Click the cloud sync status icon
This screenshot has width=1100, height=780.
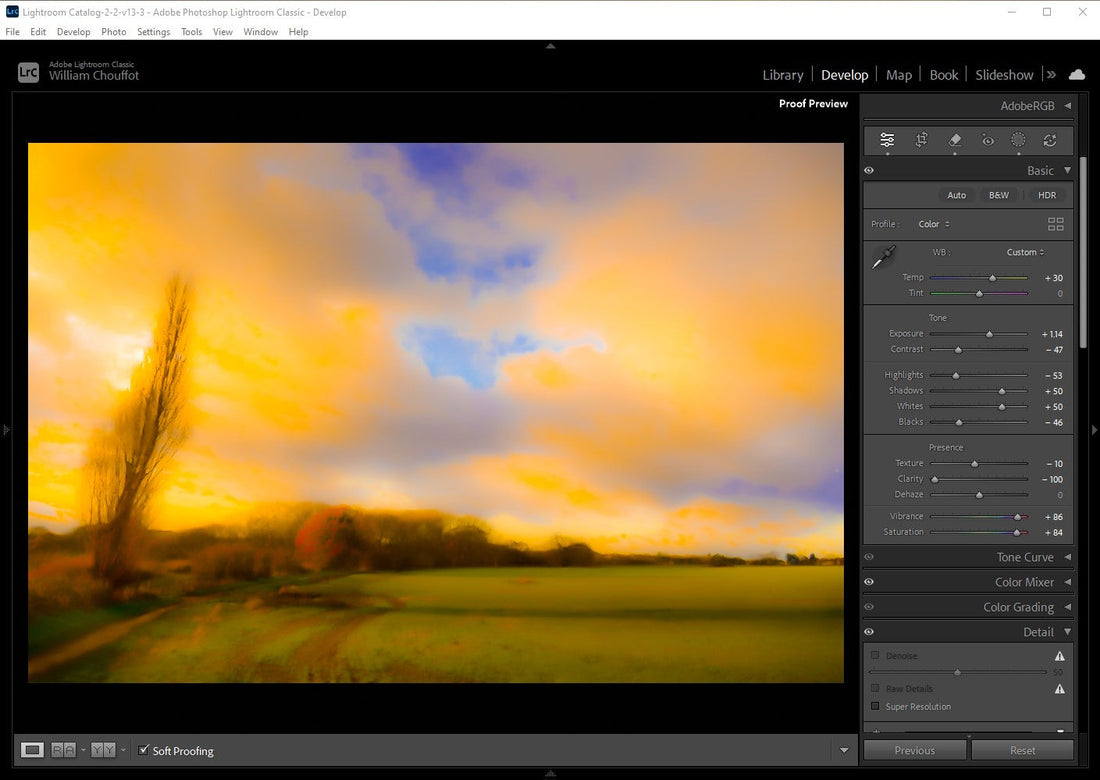[x=1077, y=75]
